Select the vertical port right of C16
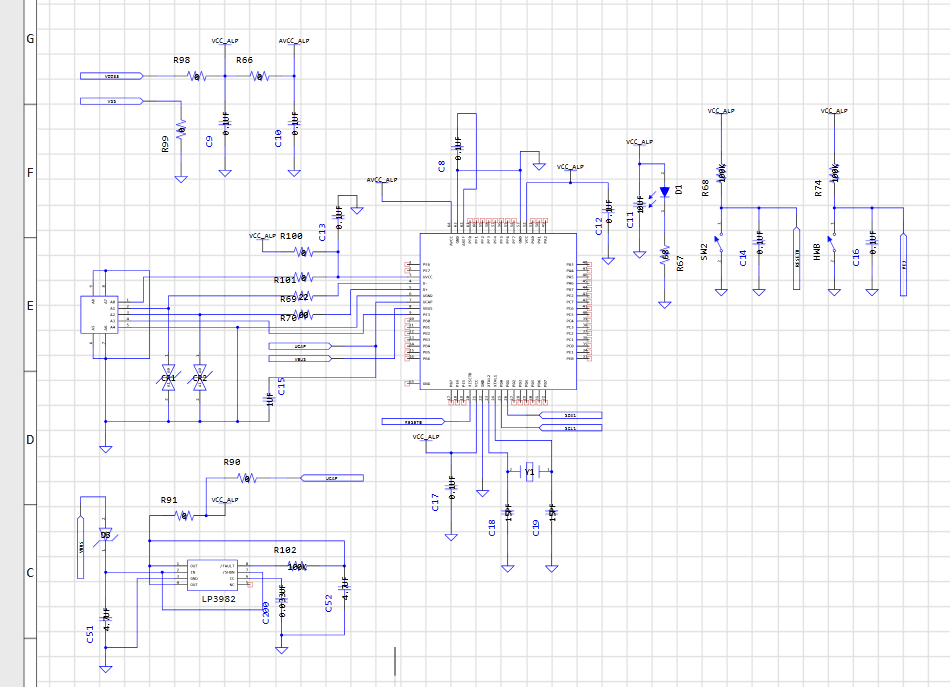Viewport: 950px width, 687px height. point(903,265)
